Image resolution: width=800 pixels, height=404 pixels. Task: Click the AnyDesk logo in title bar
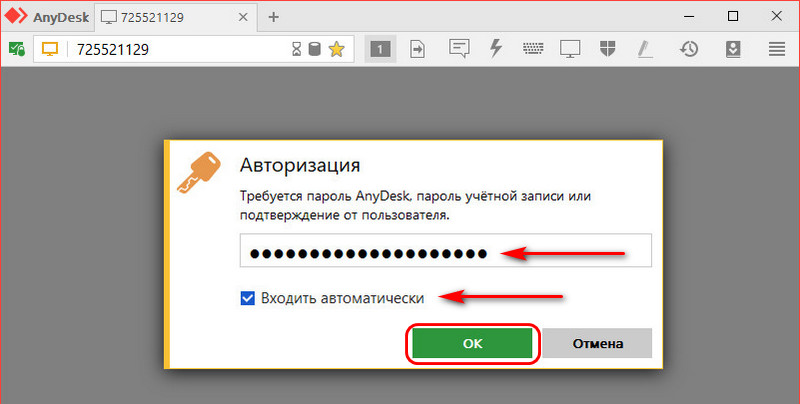[x=16, y=16]
